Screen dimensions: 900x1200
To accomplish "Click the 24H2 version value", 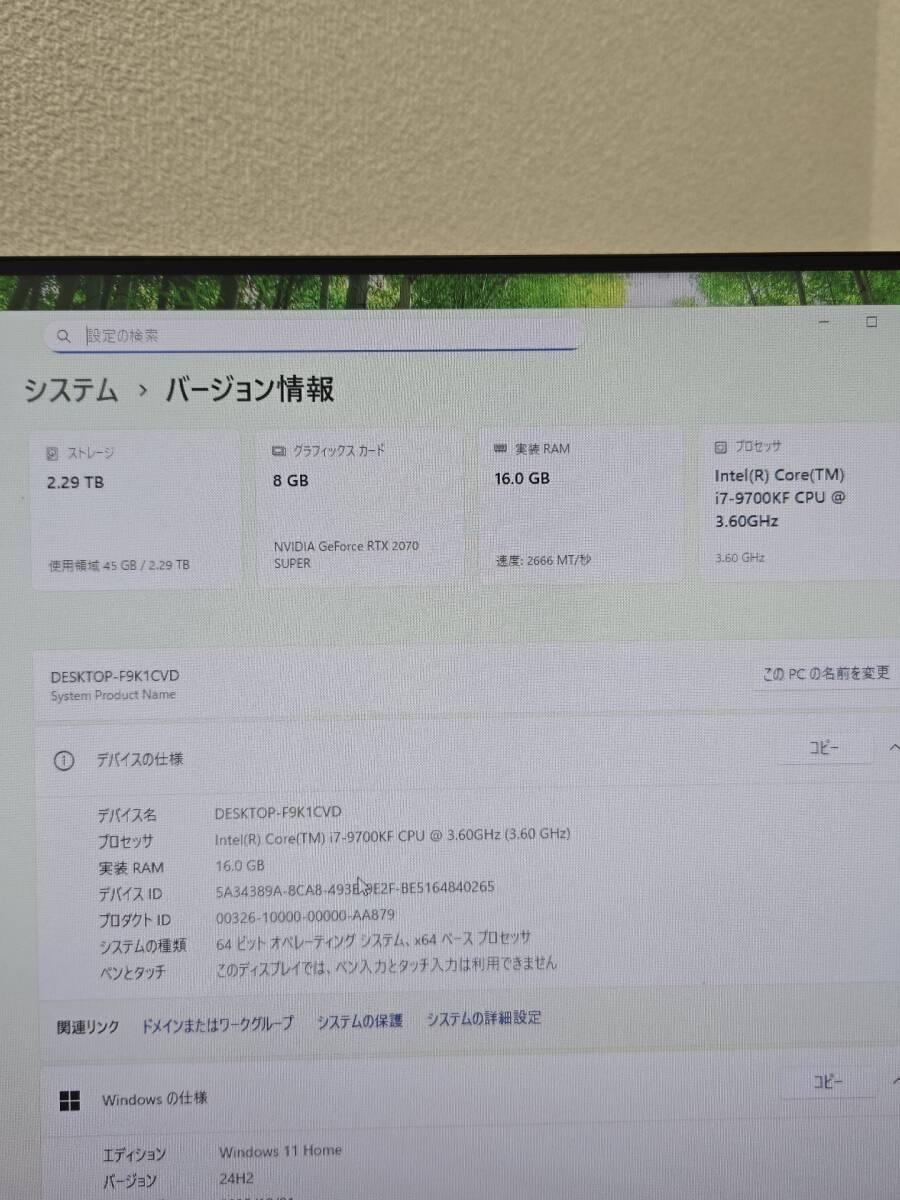I will pos(238,1179).
